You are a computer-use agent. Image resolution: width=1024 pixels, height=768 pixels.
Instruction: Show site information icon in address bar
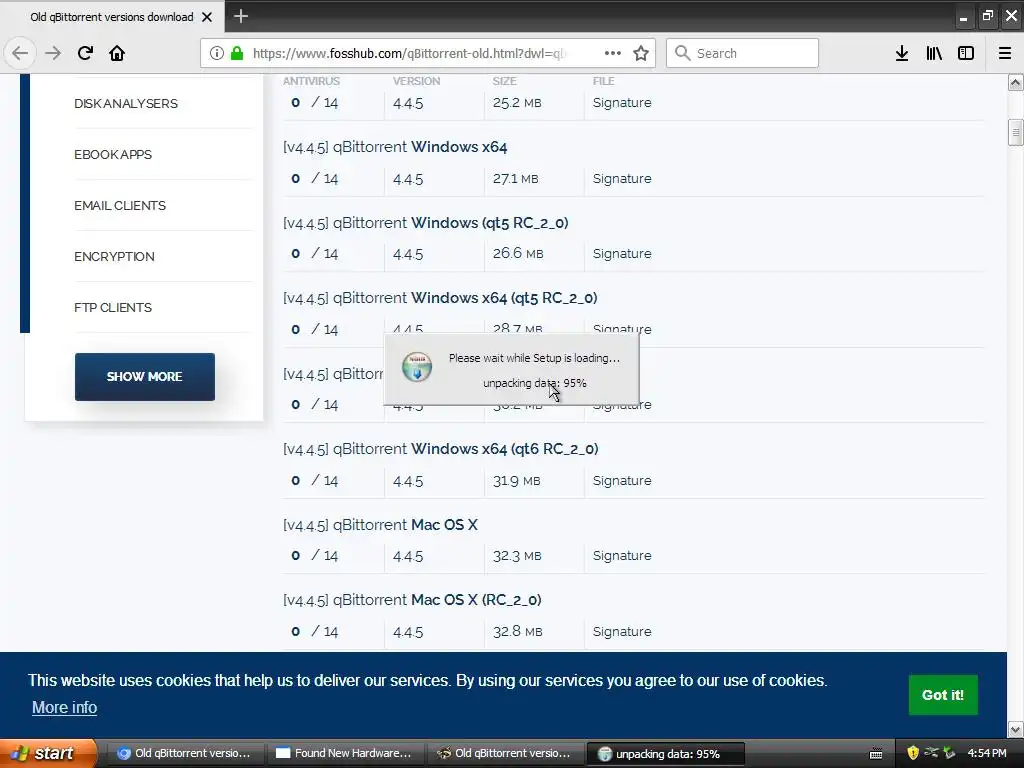pyautogui.click(x=217, y=53)
